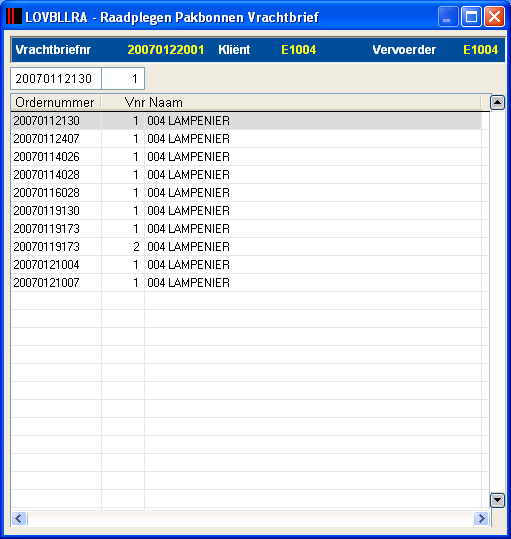Select order row 20070121007

pos(246,283)
